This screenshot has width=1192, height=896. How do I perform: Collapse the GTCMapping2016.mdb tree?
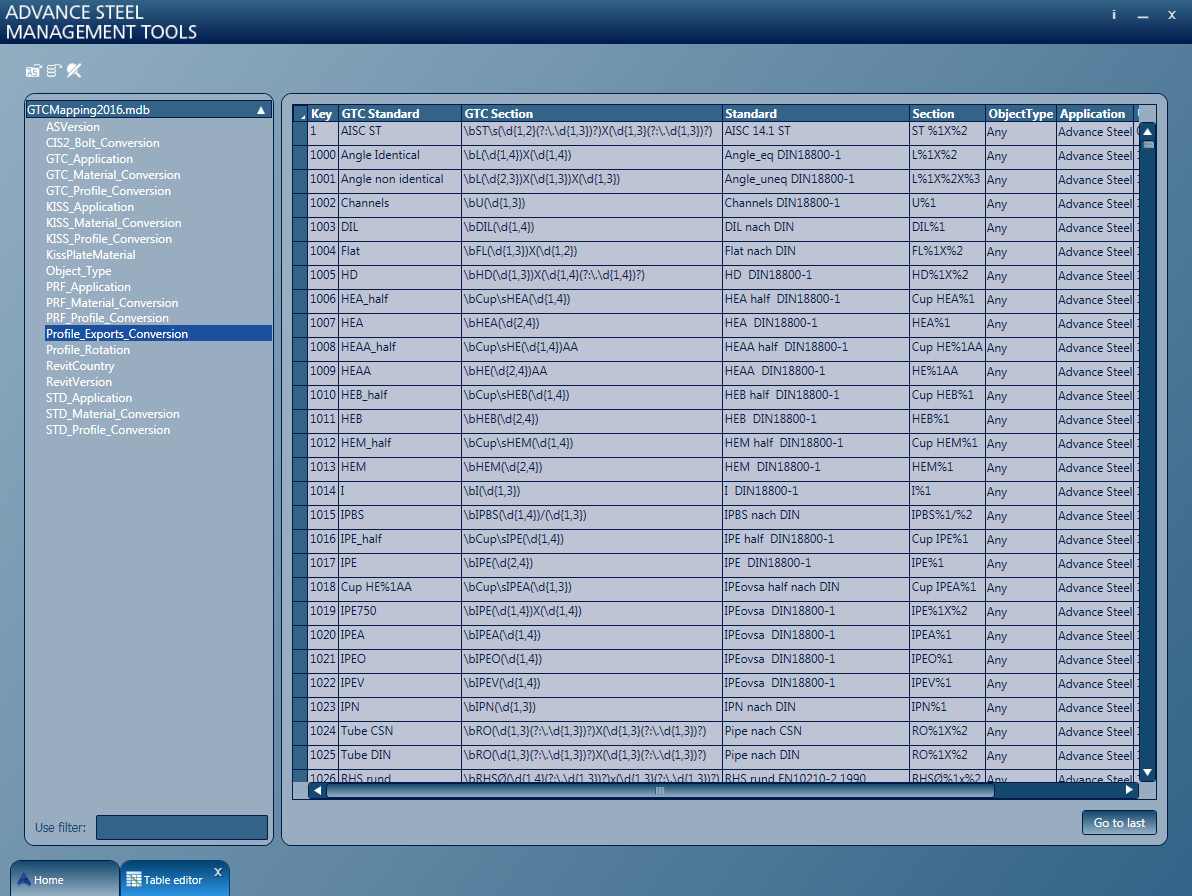click(261, 110)
